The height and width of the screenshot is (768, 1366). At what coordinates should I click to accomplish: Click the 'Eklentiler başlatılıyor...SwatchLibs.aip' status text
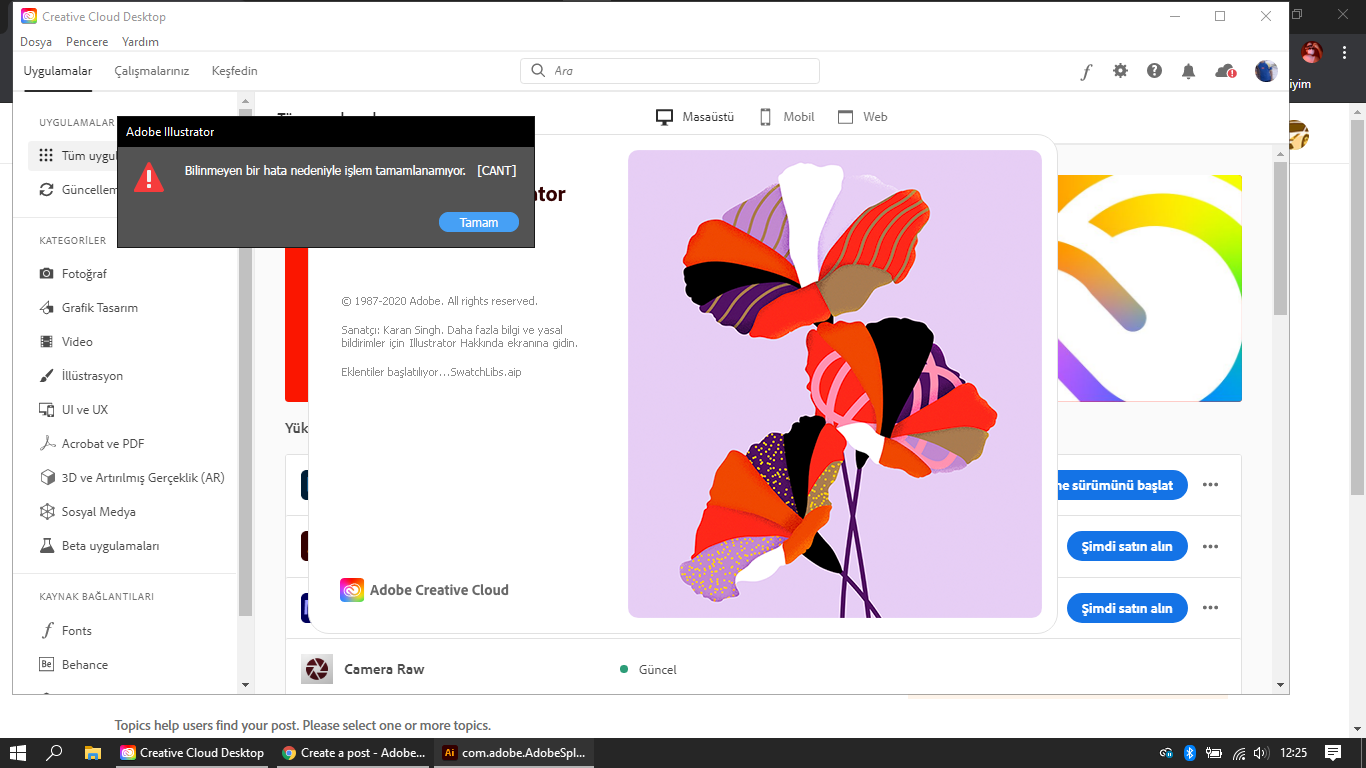pos(431,372)
